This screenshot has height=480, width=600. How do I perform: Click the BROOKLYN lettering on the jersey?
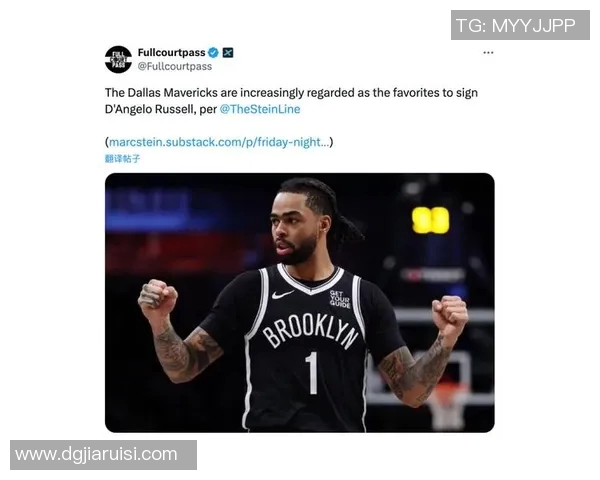tap(311, 330)
